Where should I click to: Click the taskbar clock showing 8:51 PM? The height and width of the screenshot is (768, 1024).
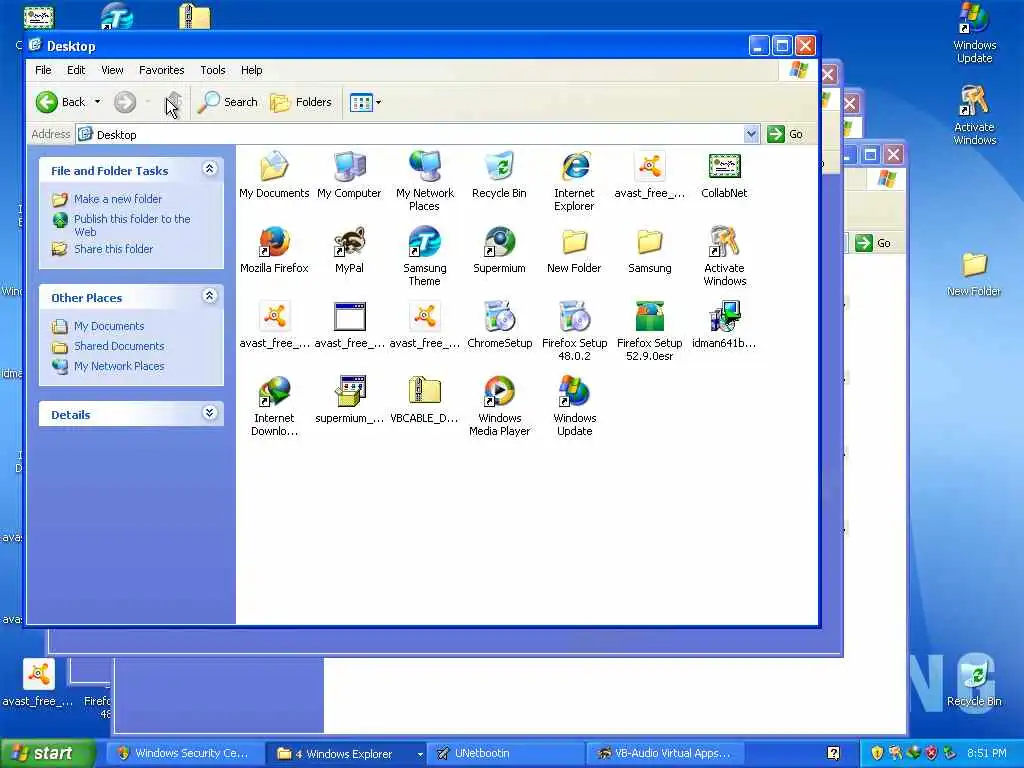(x=986, y=754)
